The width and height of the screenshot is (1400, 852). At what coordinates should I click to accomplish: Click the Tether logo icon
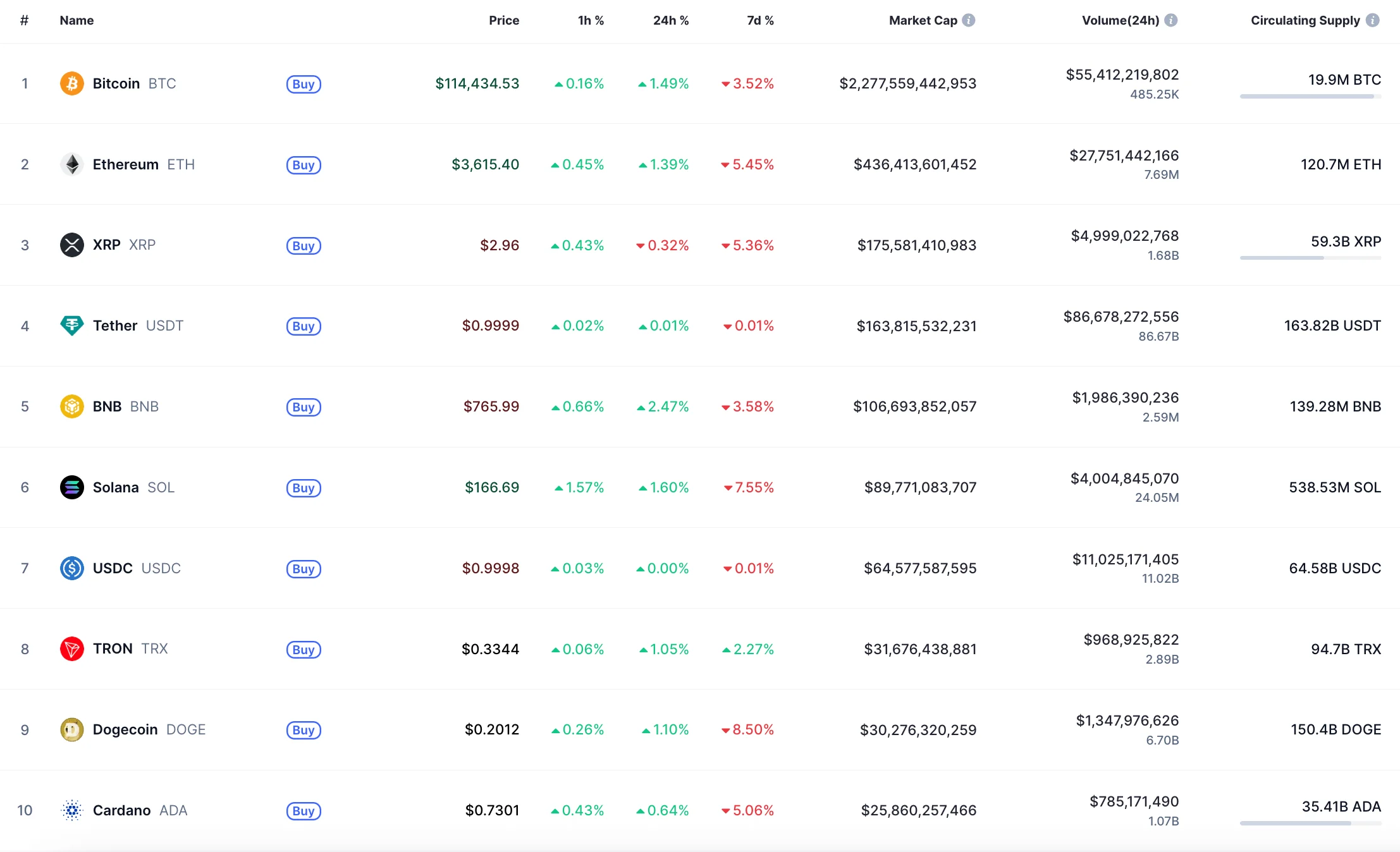coord(71,326)
